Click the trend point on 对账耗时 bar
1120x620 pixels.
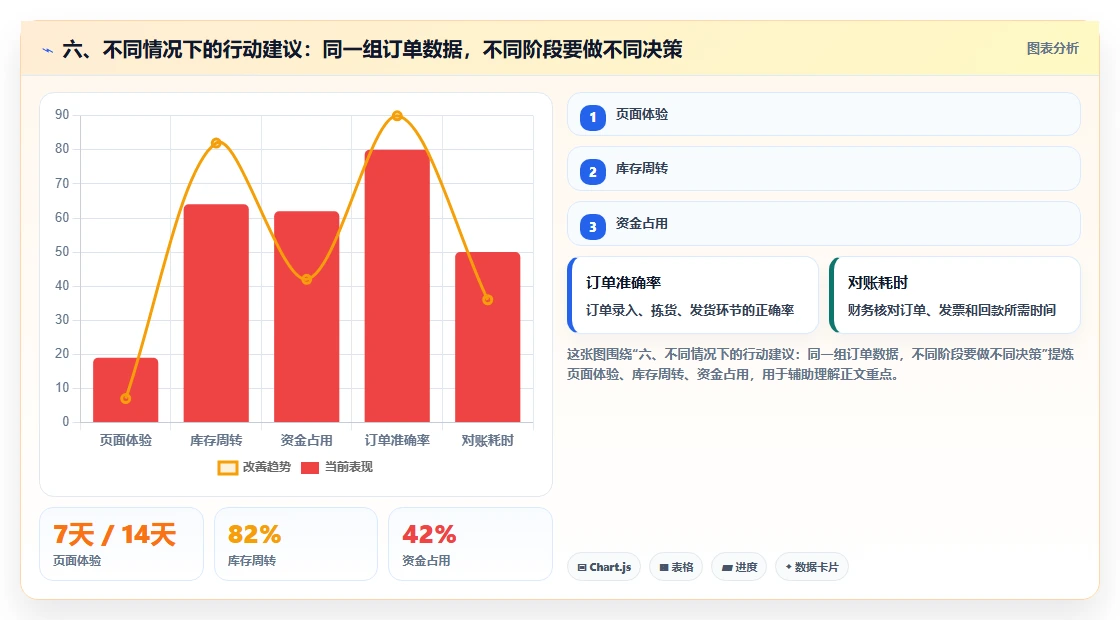tap(488, 300)
